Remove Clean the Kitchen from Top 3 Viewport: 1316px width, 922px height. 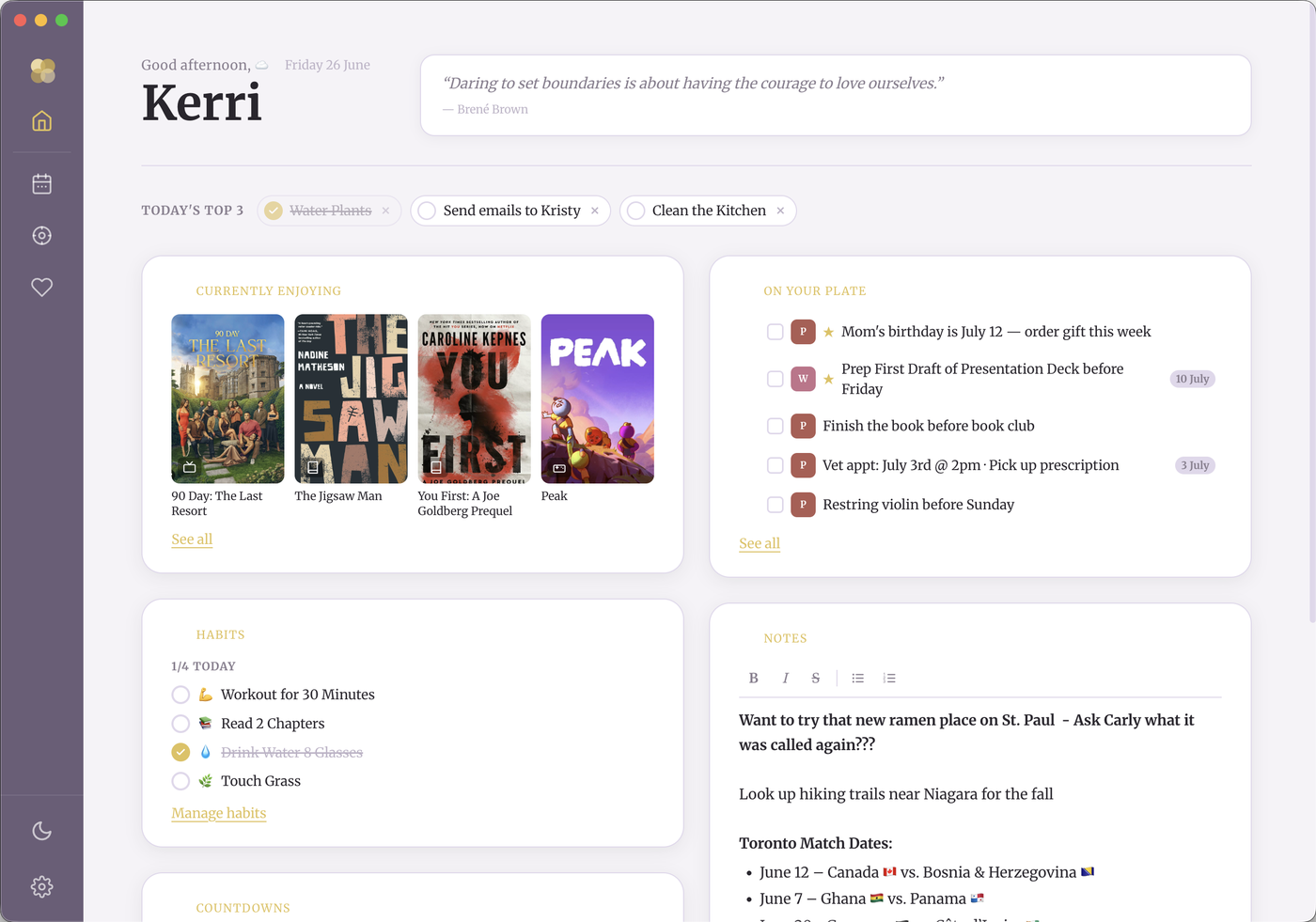tap(780, 211)
